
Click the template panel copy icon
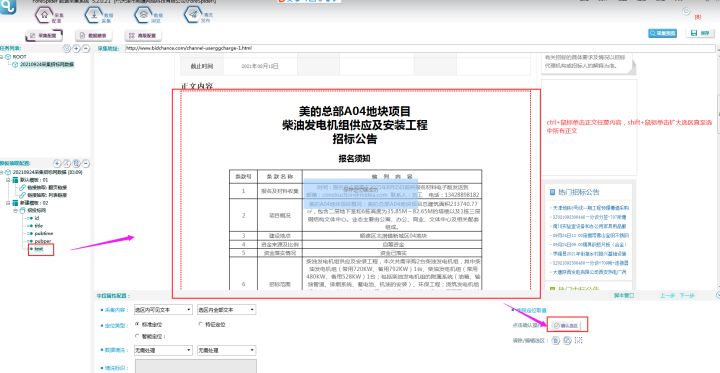[77, 164]
